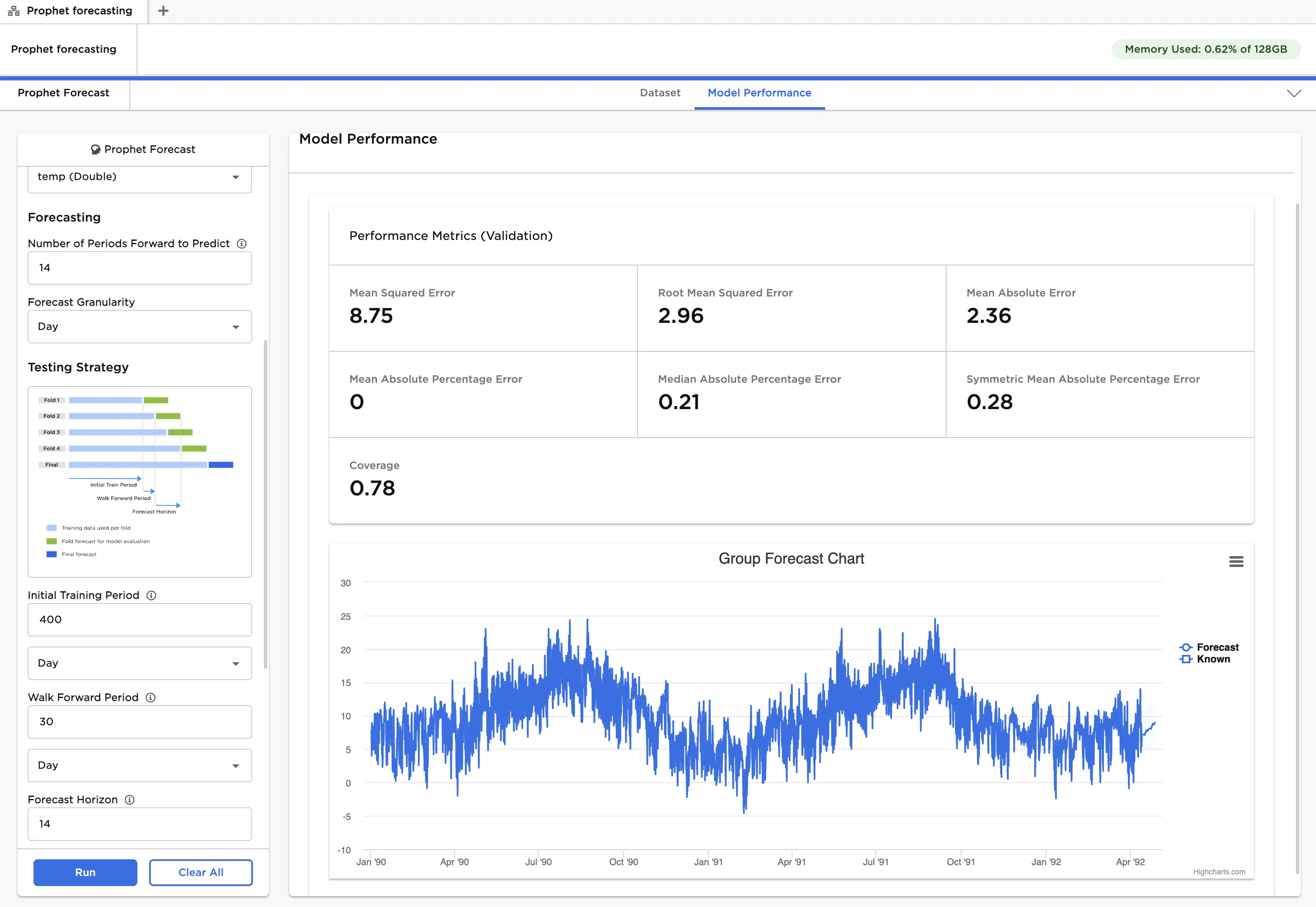
Task: Open the Walk Forward Period unit dropdown
Action: (139, 765)
